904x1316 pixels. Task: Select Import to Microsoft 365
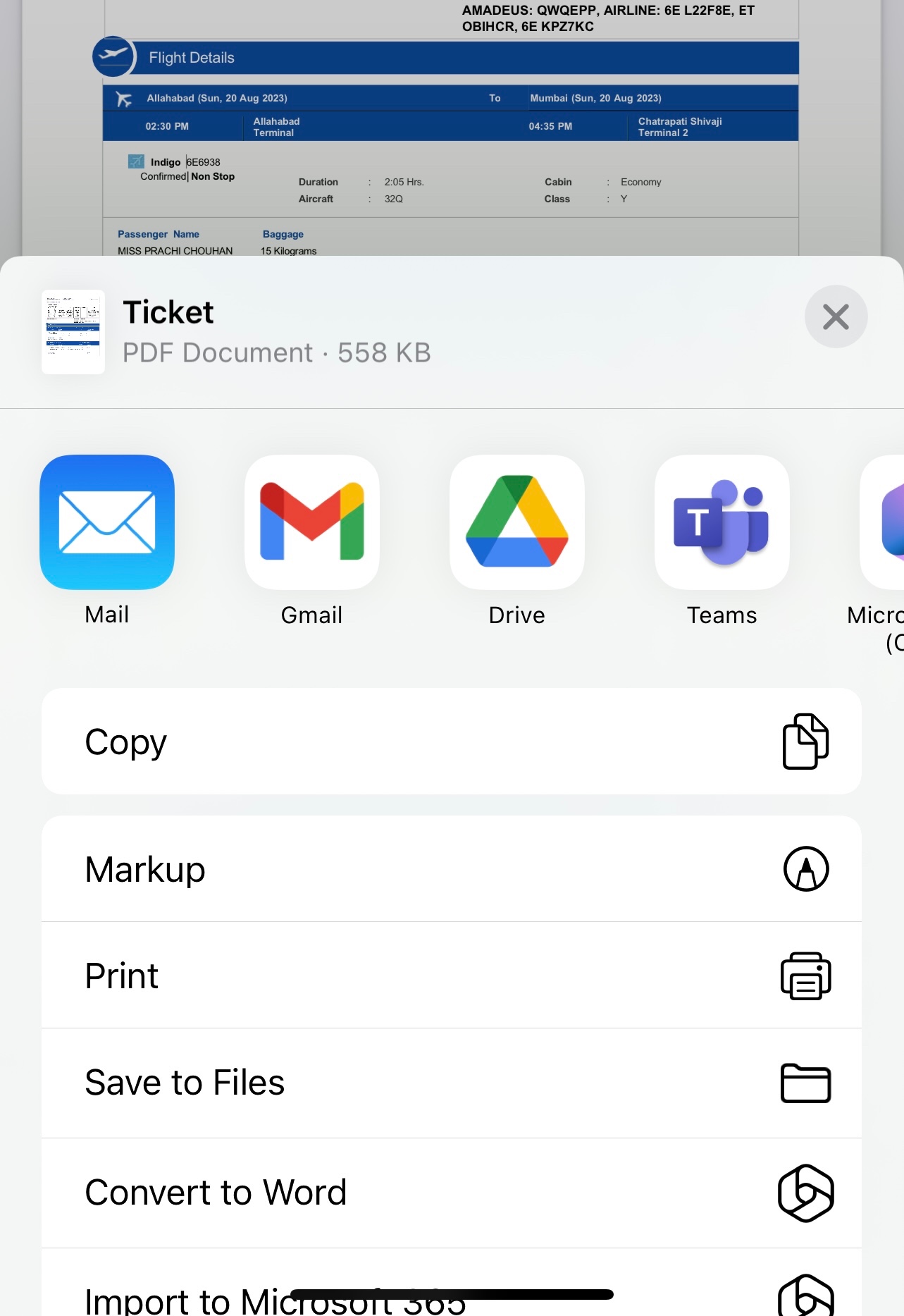(x=452, y=1283)
